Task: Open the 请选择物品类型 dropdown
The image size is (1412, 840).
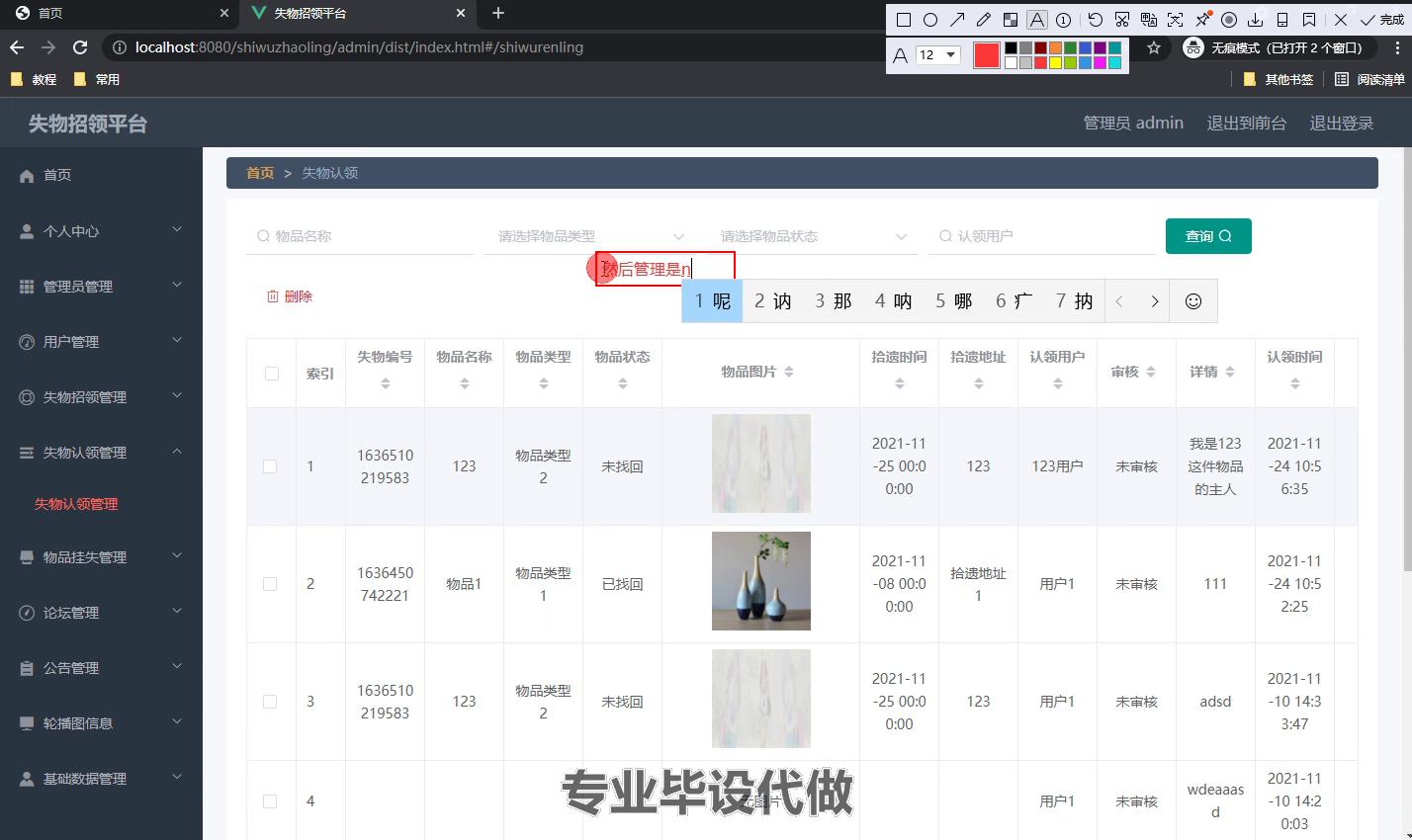Action: tap(590, 236)
